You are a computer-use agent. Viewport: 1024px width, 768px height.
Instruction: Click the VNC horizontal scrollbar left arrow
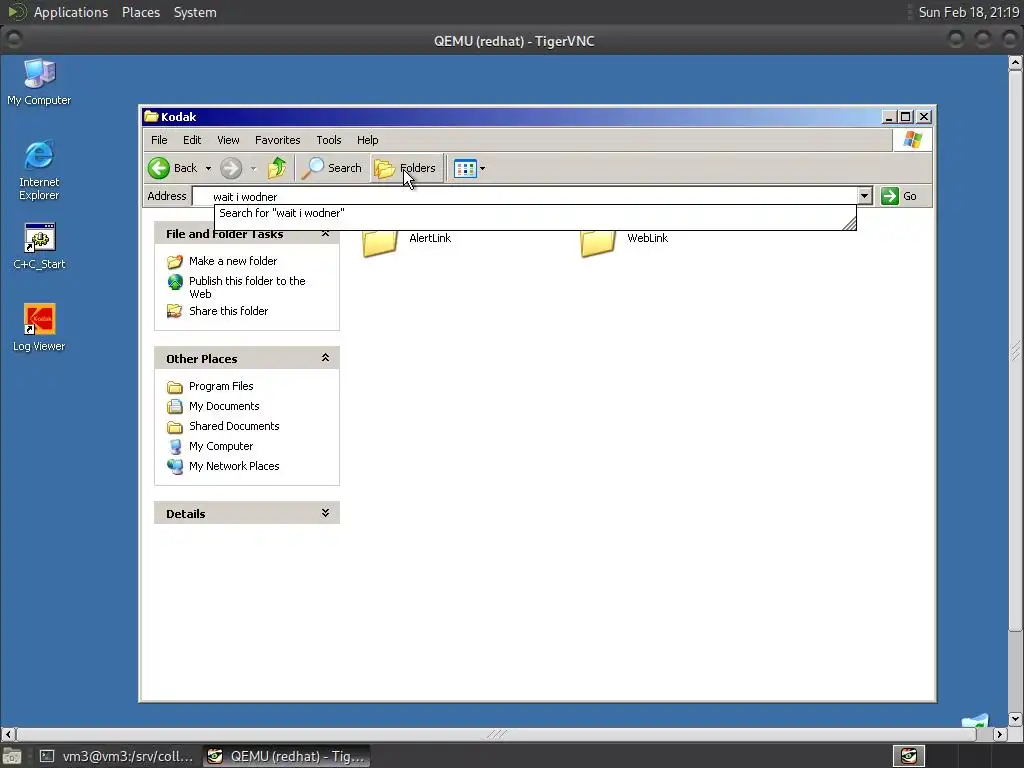[x=8, y=735]
